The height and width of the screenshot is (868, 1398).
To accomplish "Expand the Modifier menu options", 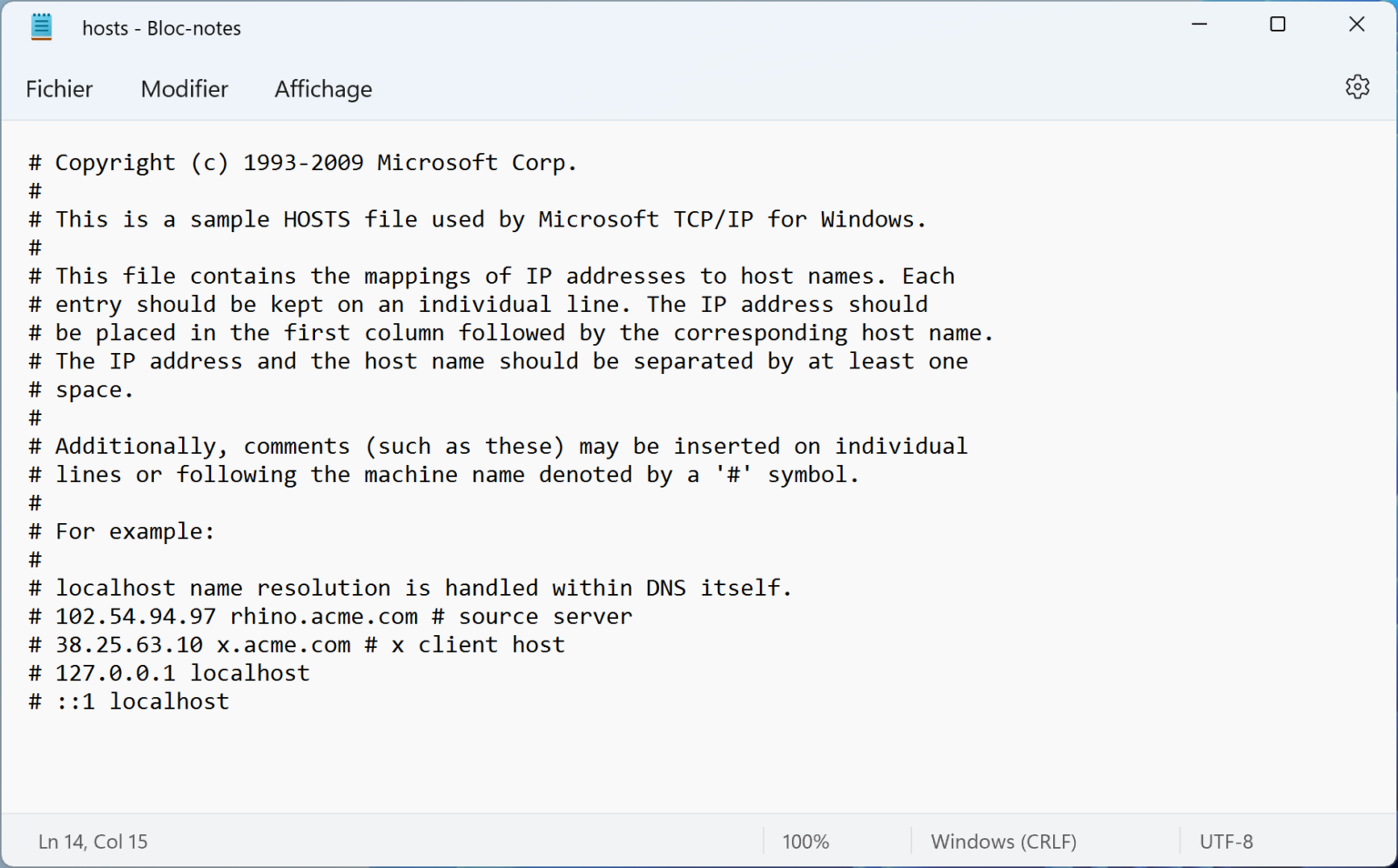I will [x=184, y=88].
